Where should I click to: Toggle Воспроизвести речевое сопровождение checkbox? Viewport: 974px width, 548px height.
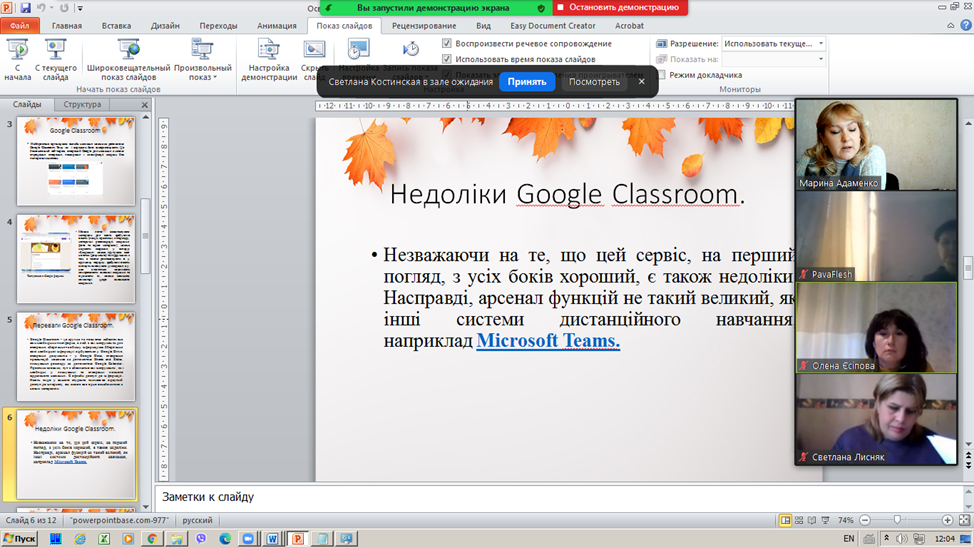[447, 43]
